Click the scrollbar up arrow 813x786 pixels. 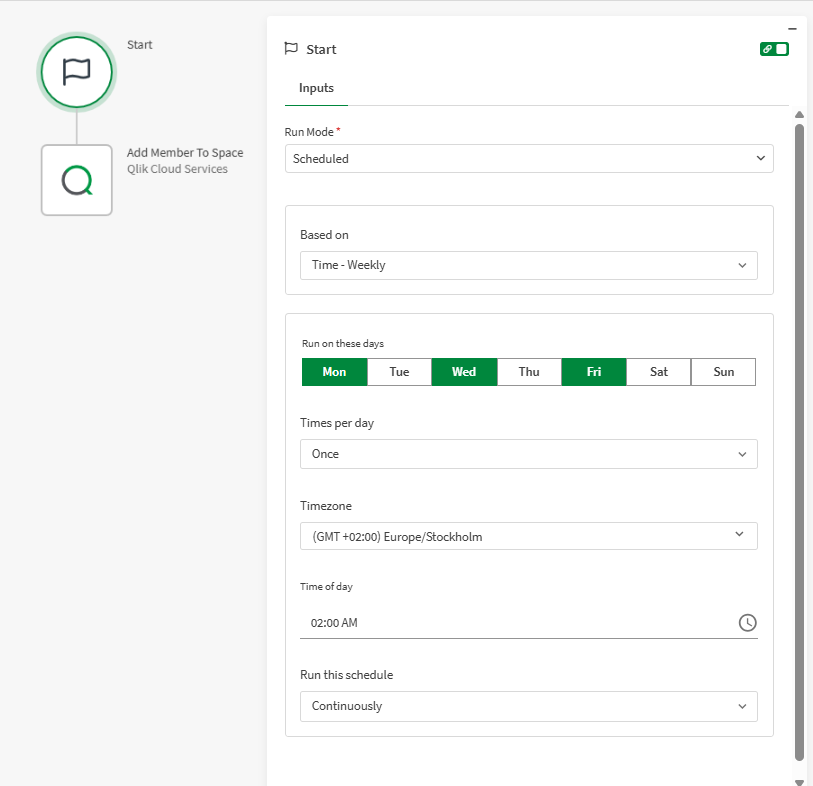(x=799, y=115)
